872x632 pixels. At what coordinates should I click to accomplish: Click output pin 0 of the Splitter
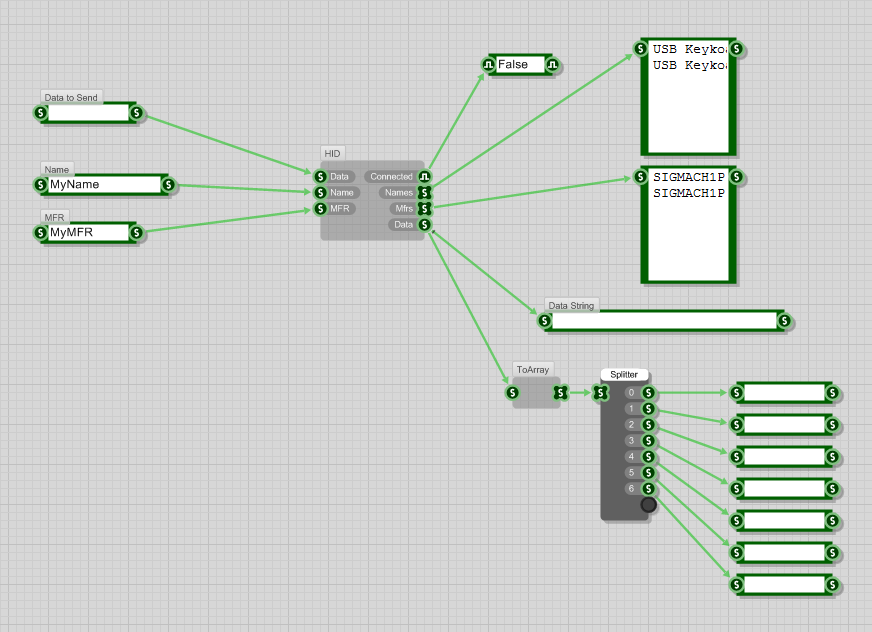[x=648, y=394]
